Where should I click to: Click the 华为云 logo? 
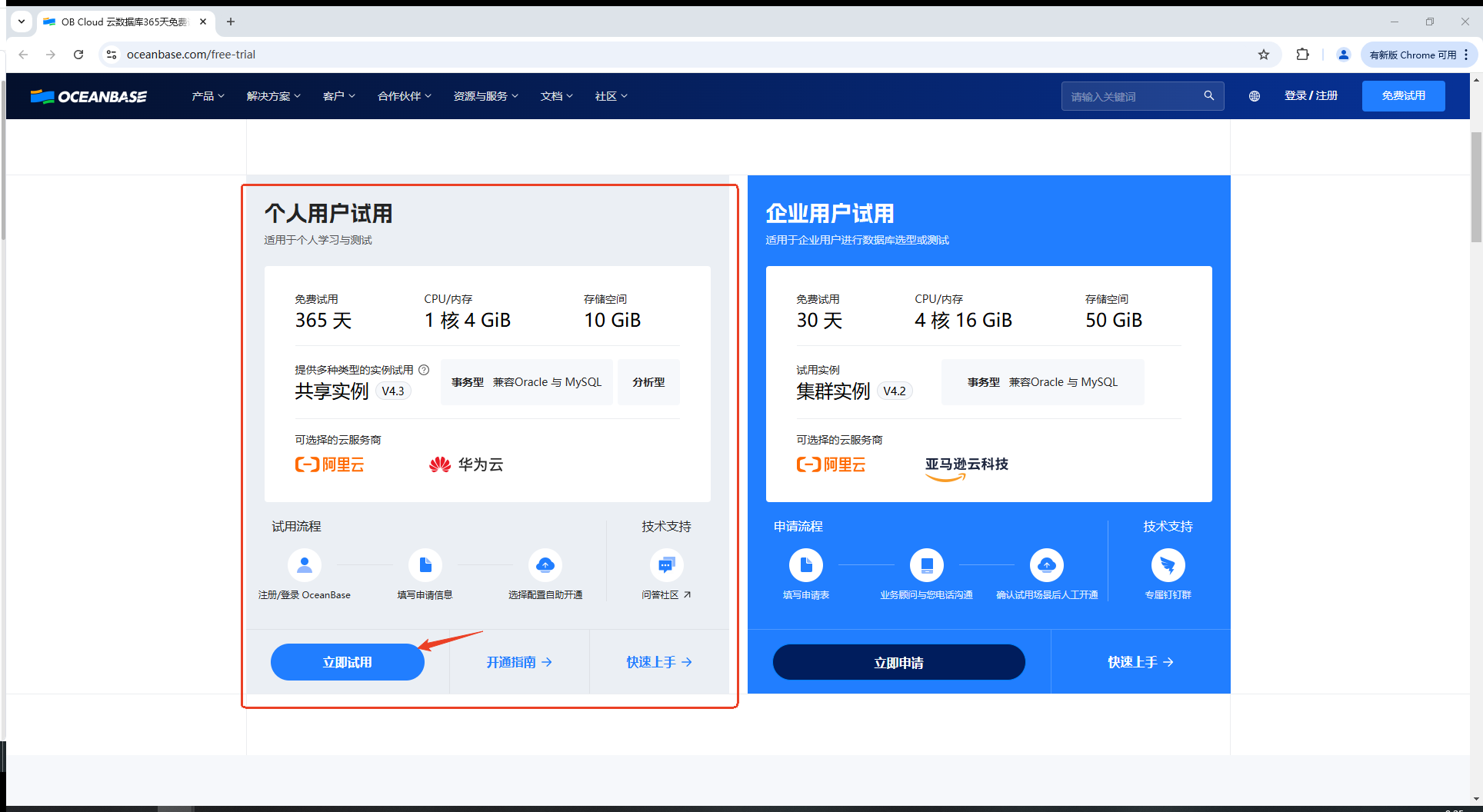pyautogui.click(x=466, y=464)
